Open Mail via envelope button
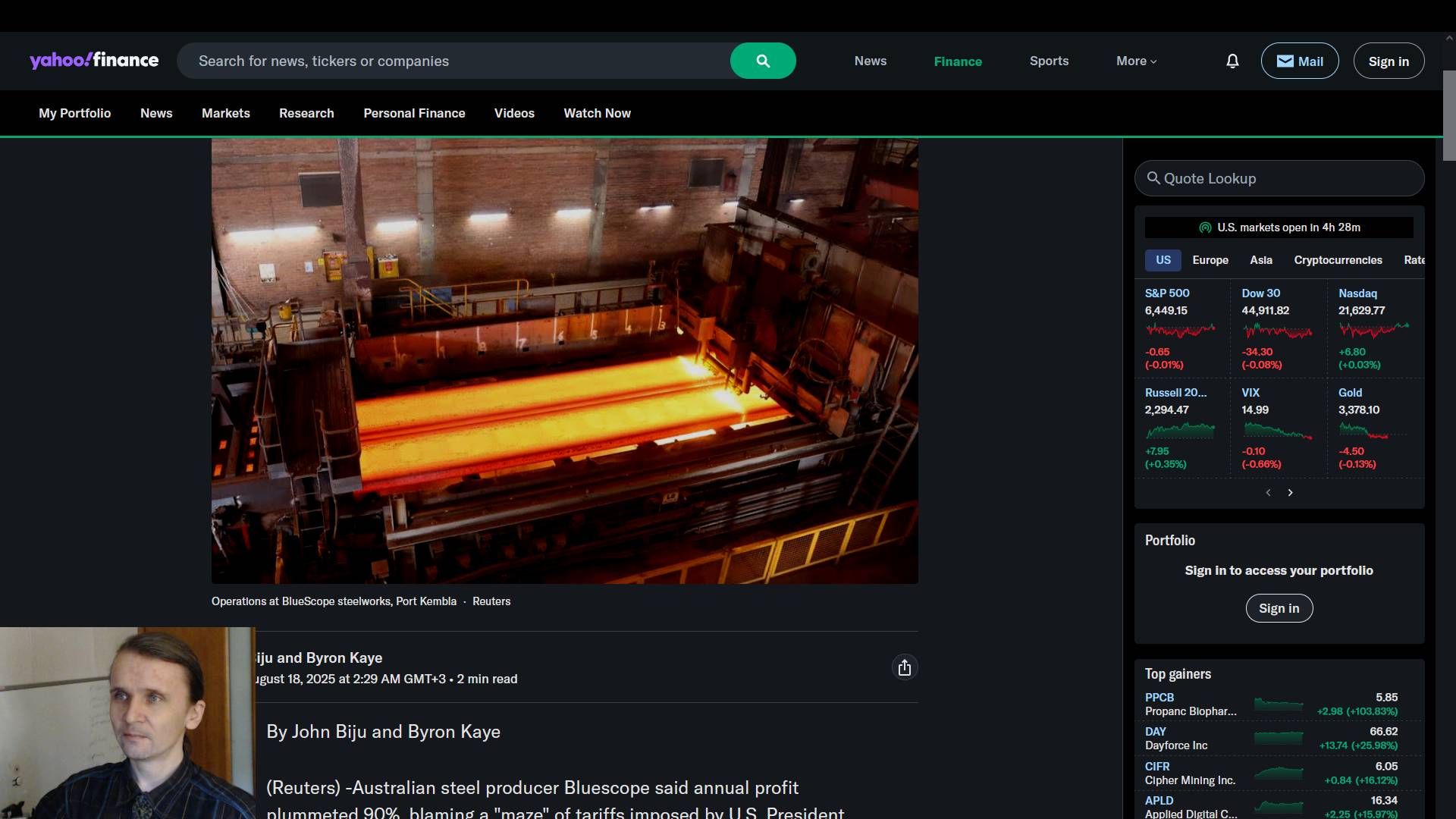 pyautogui.click(x=1299, y=61)
